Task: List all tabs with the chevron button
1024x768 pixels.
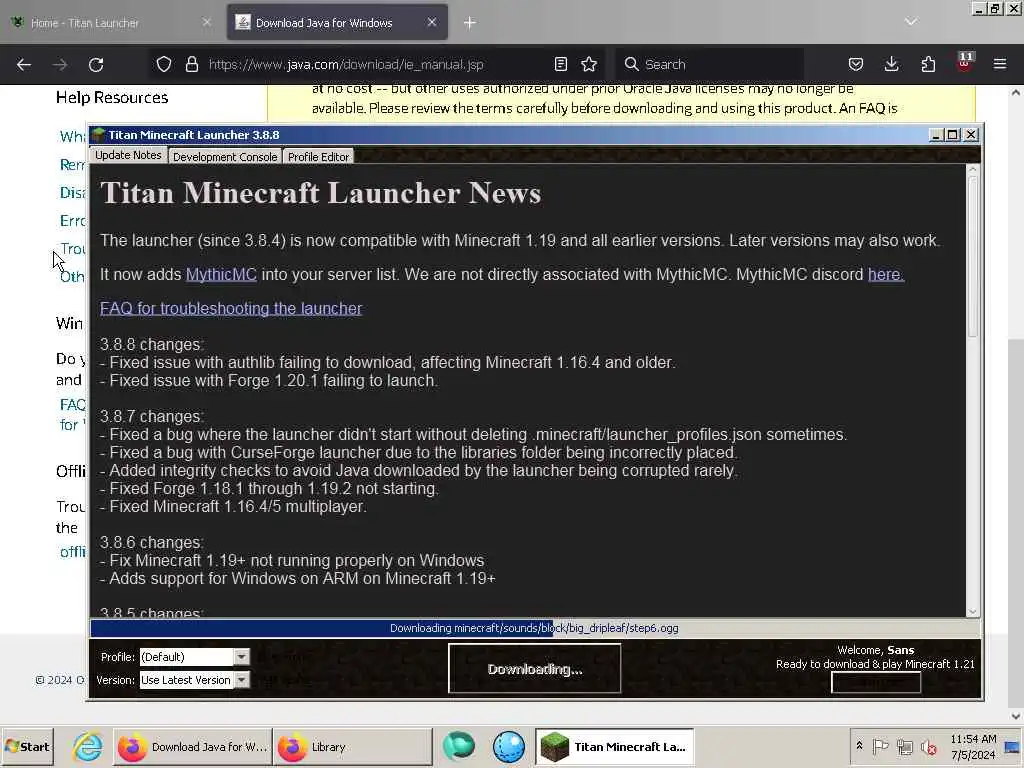Action: coord(911,22)
